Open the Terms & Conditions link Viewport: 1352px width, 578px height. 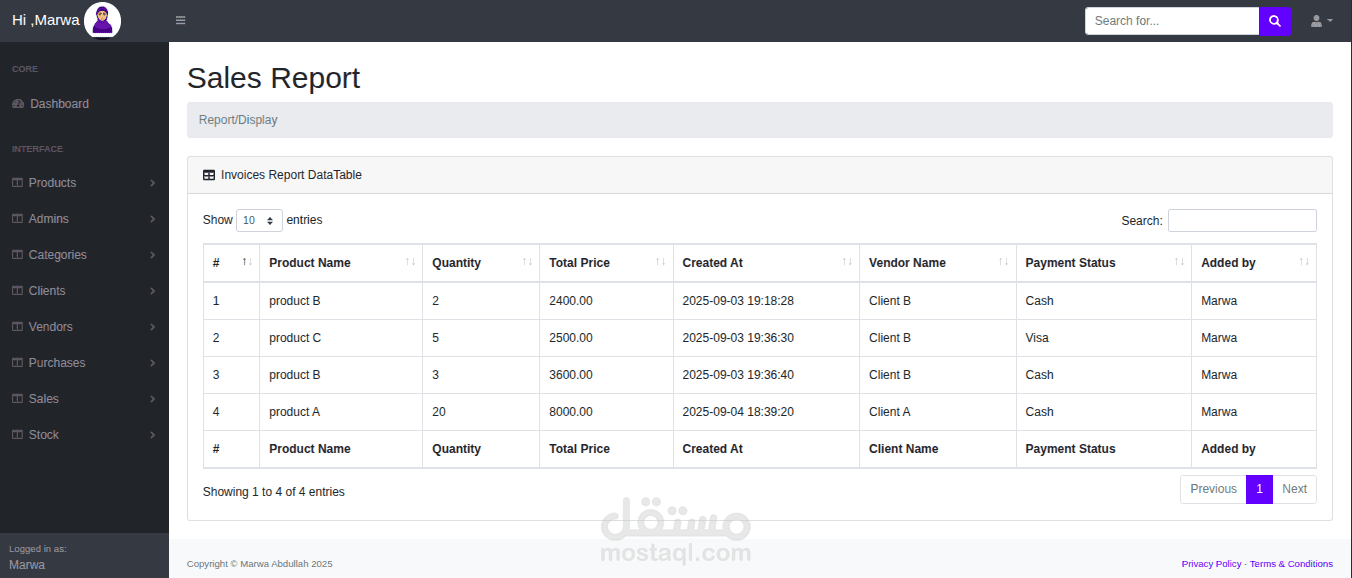click(x=1291, y=564)
